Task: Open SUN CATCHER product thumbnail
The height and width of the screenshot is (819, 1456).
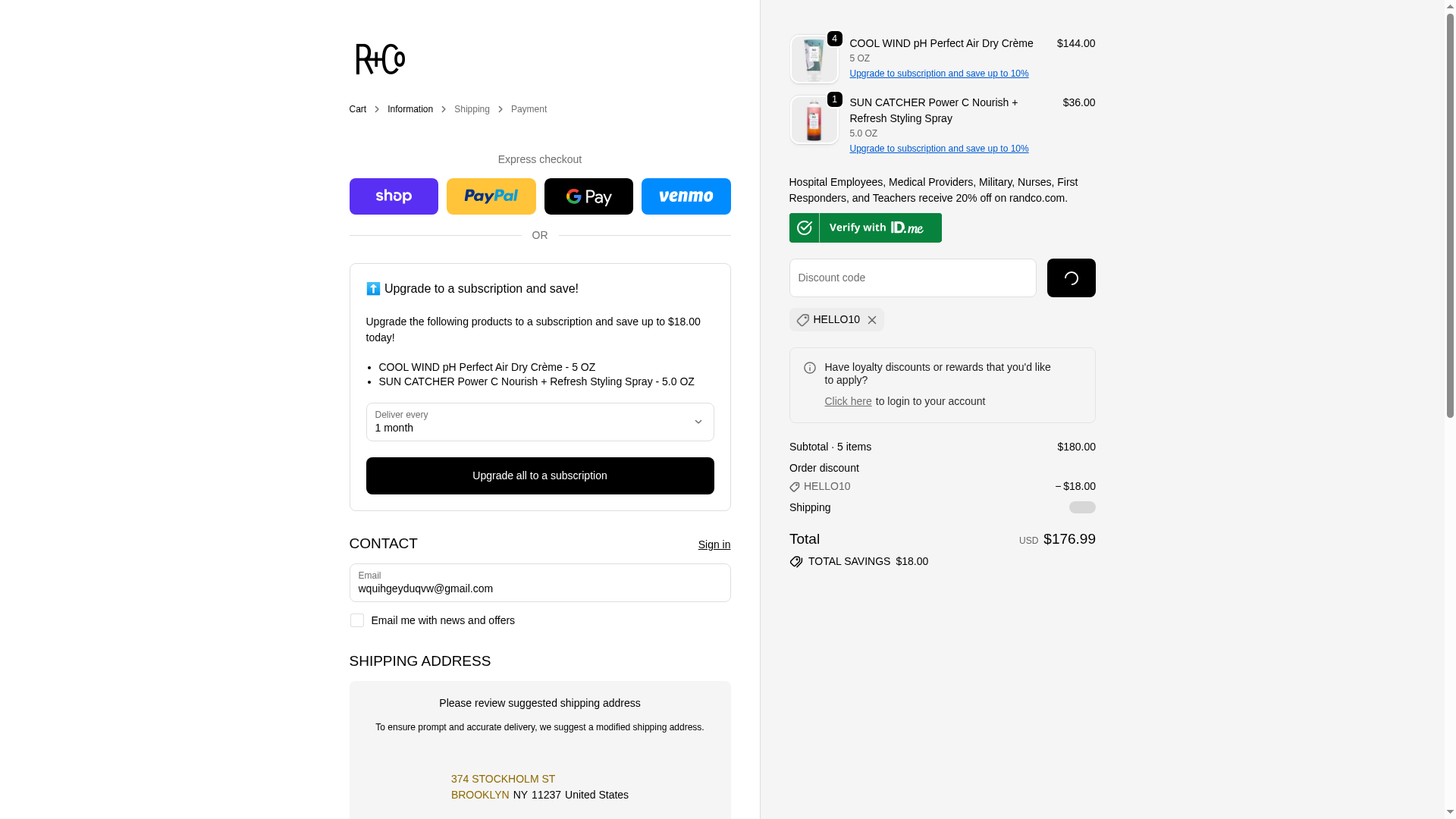Action: click(814, 120)
